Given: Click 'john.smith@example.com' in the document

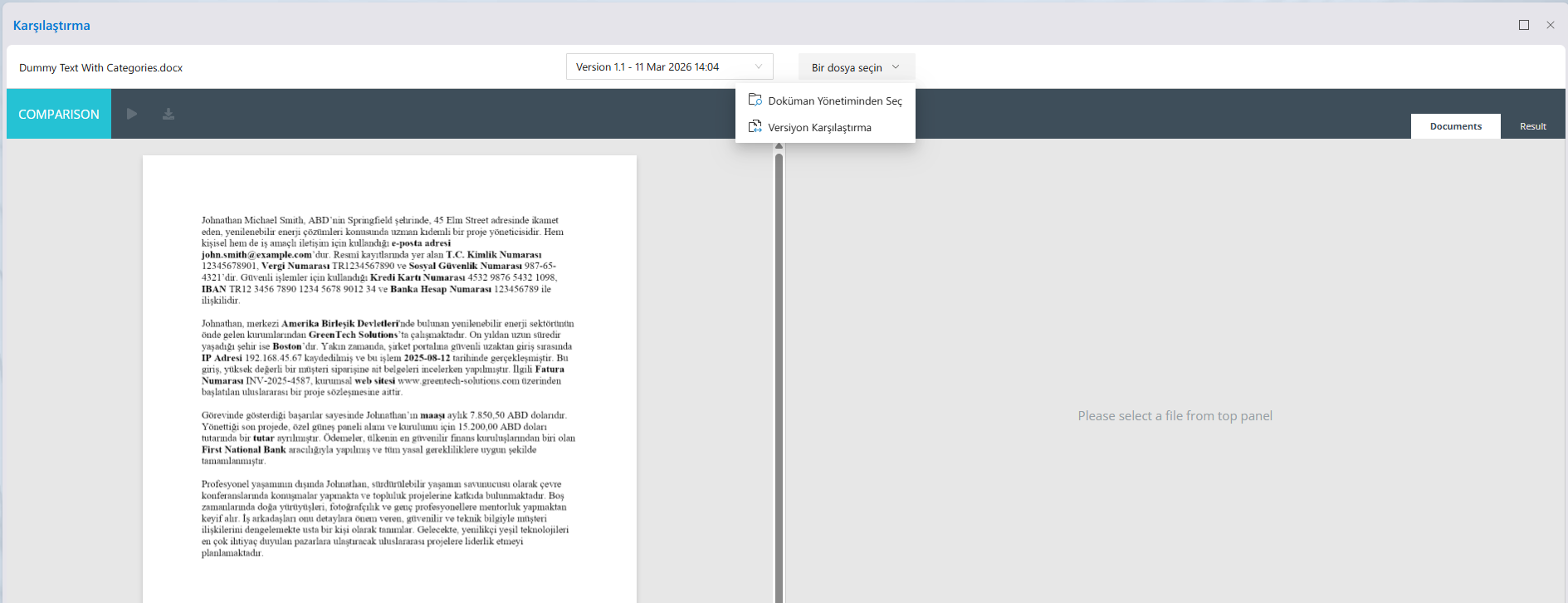Looking at the screenshot, I should click(x=256, y=255).
